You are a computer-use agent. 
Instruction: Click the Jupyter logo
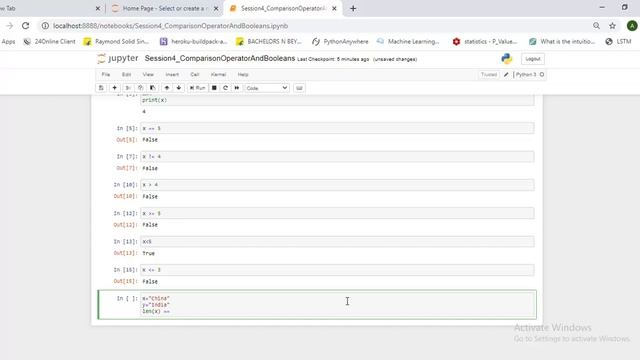tap(118, 58)
